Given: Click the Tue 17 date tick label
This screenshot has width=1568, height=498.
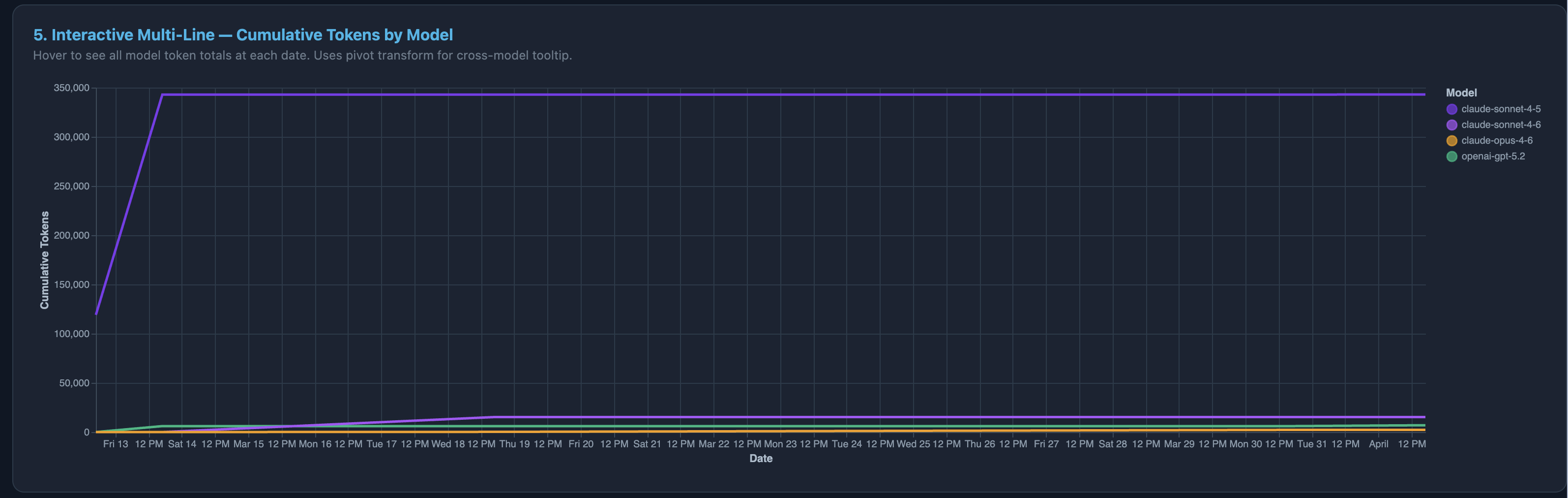Looking at the screenshot, I should pos(381,444).
